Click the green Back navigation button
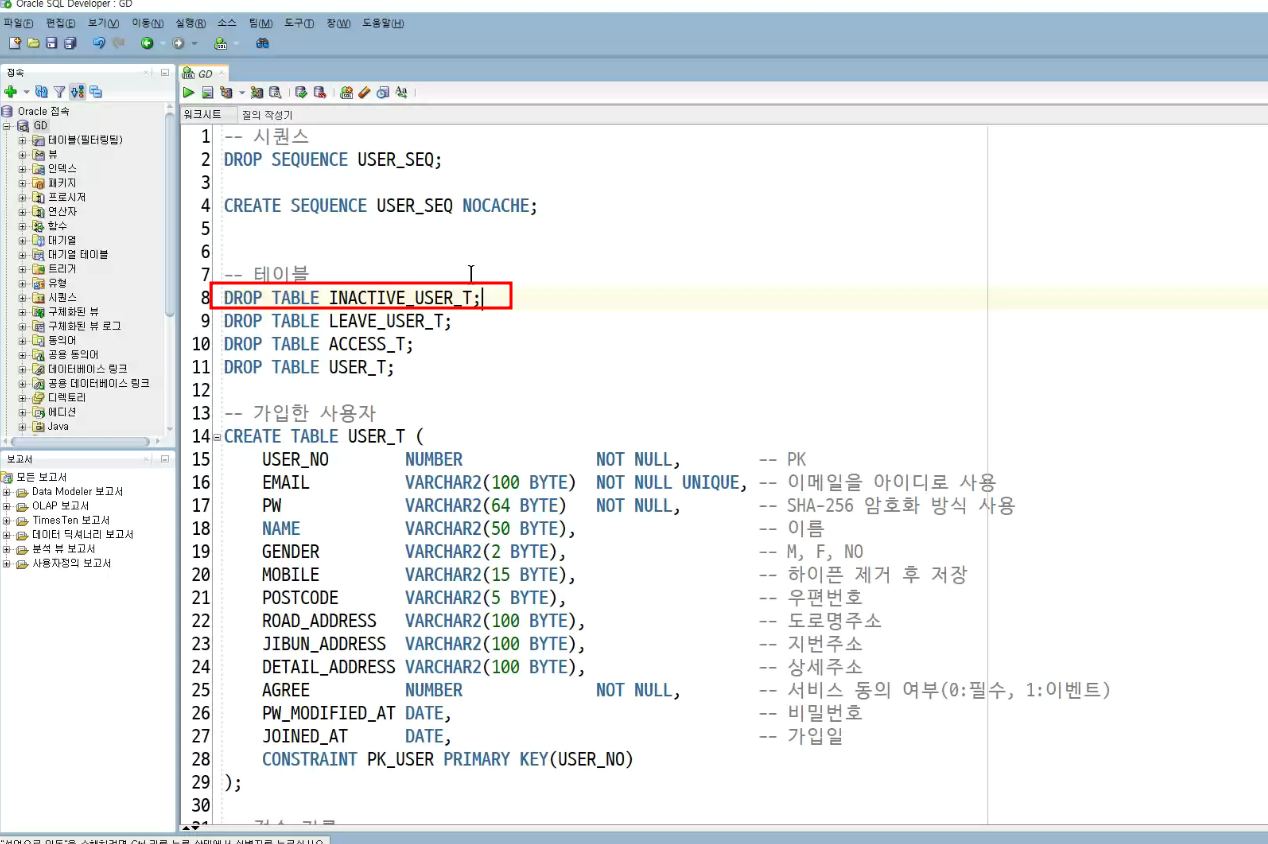Screen dimensions: 1268x844 point(147,43)
